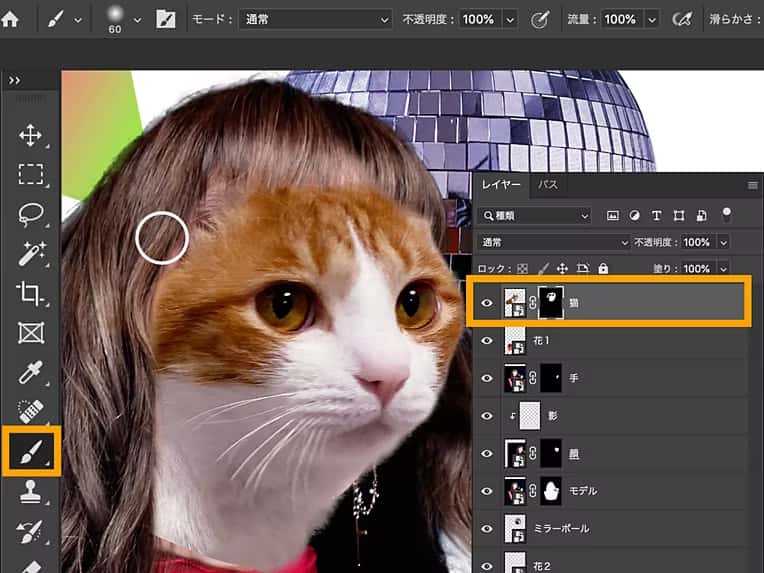764x573 pixels.
Task: Switch to the レイヤー tab
Action: [501, 185]
